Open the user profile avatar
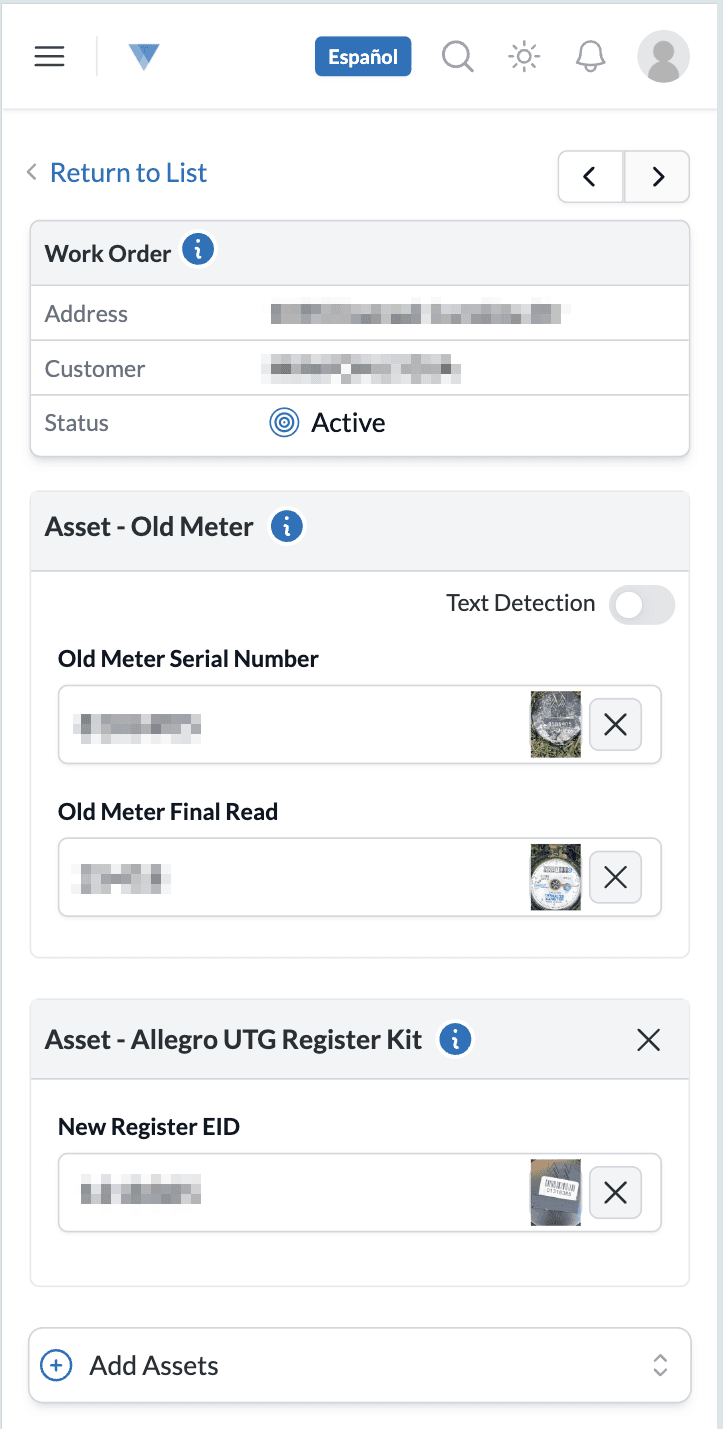This screenshot has height=1429, width=723. pos(663,56)
